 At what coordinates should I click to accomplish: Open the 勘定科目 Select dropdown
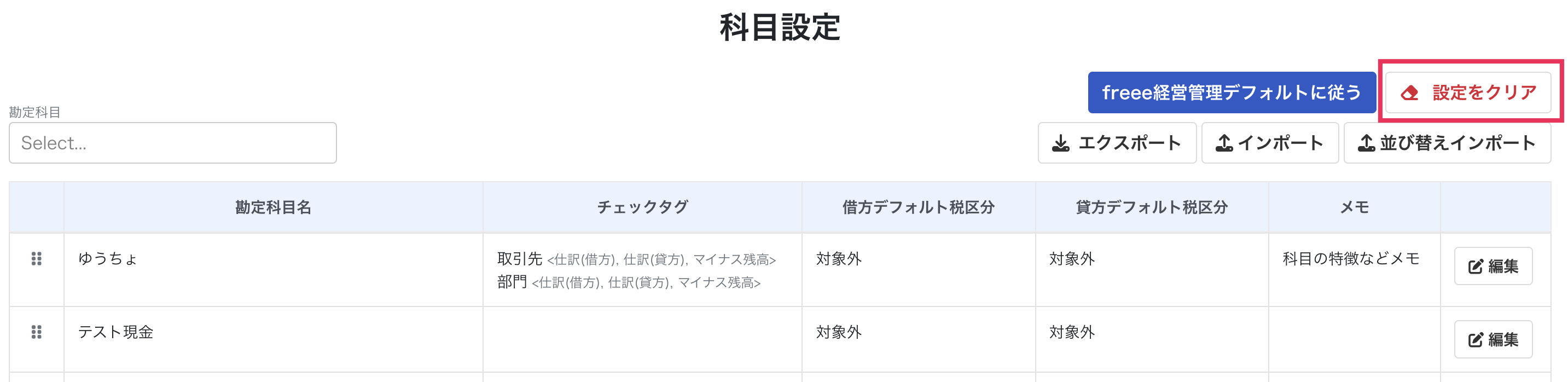pyautogui.click(x=173, y=143)
